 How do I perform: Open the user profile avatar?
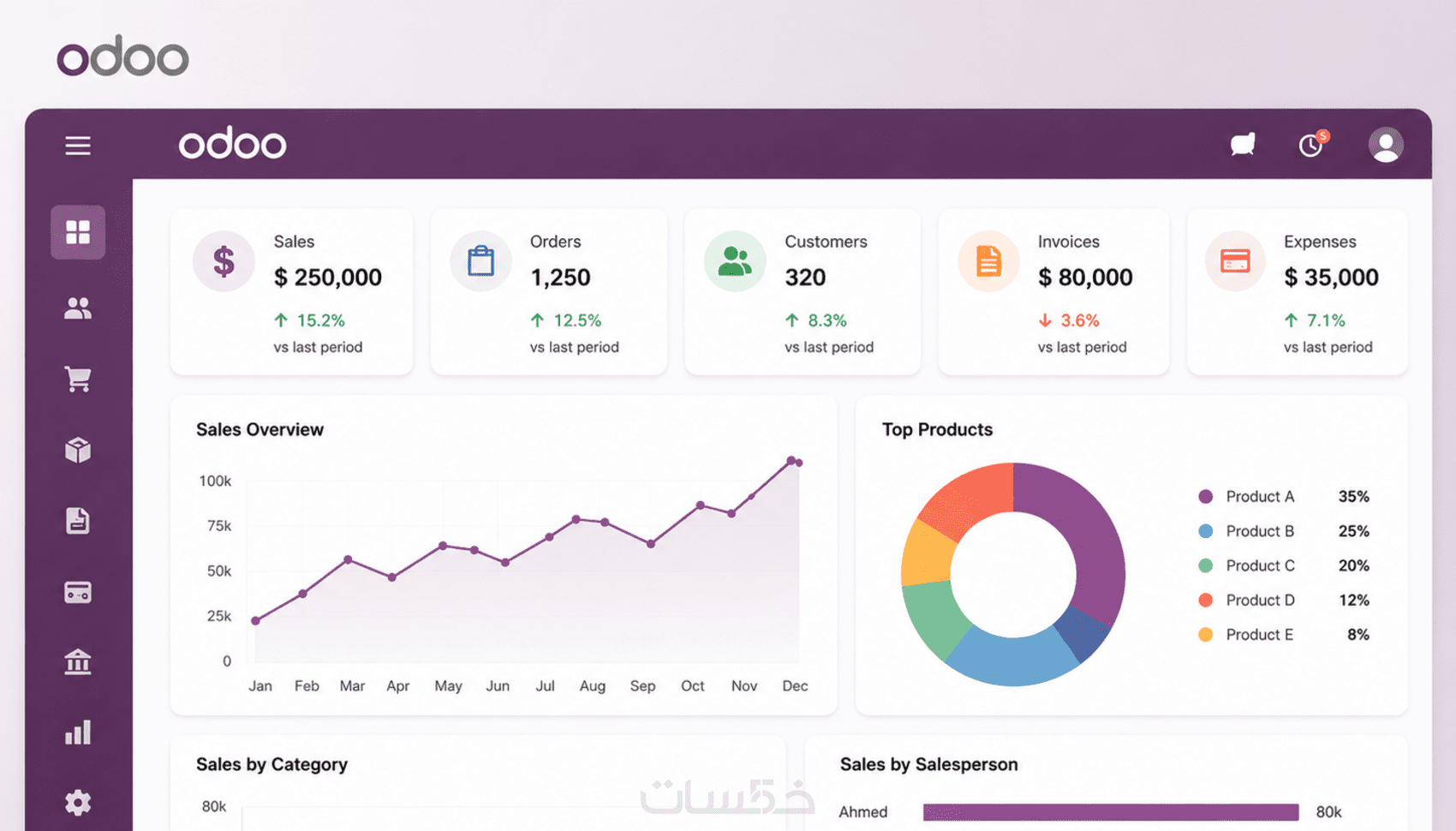point(1386,145)
